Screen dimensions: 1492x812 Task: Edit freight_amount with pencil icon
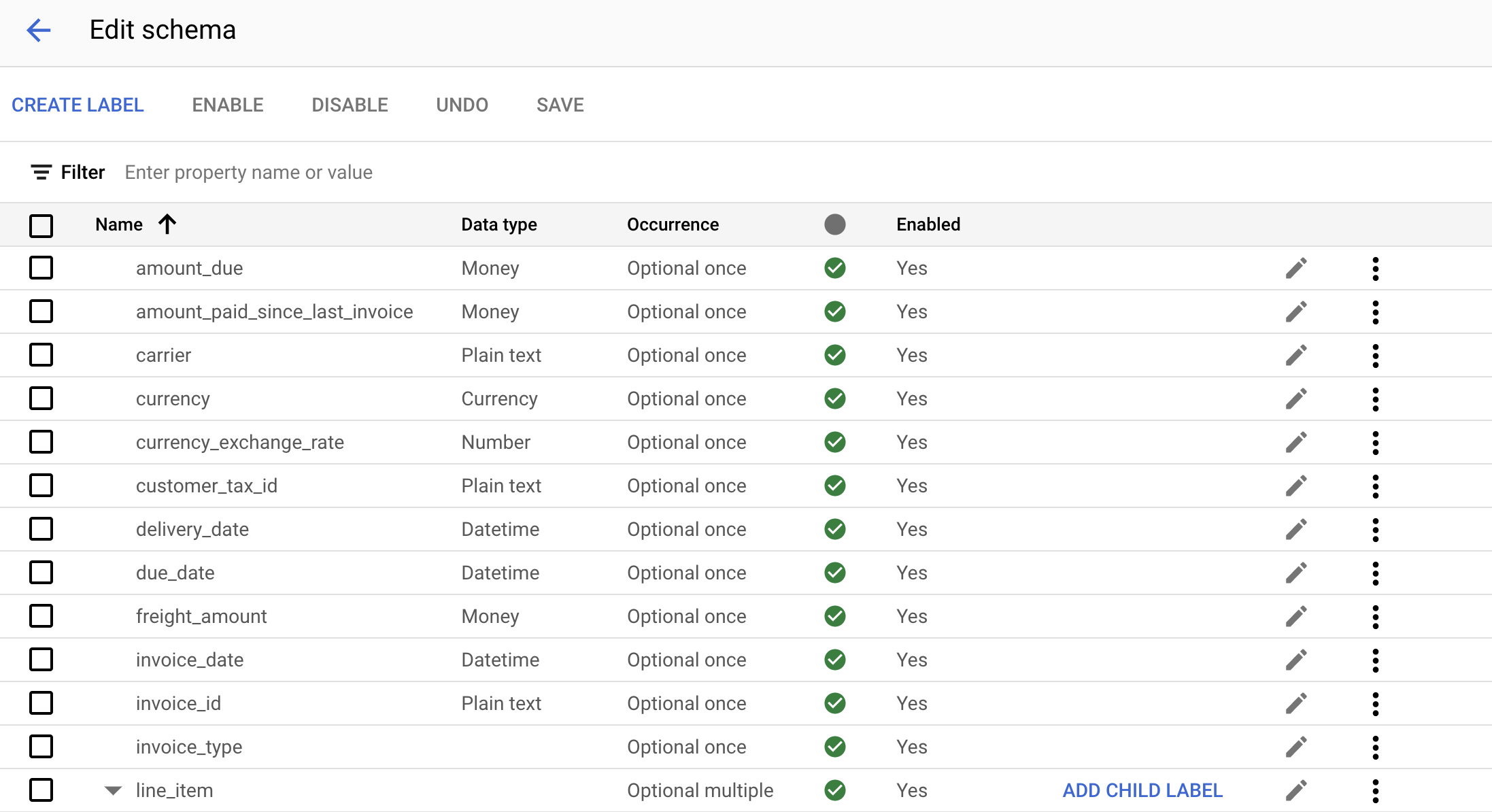pos(1296,616)
